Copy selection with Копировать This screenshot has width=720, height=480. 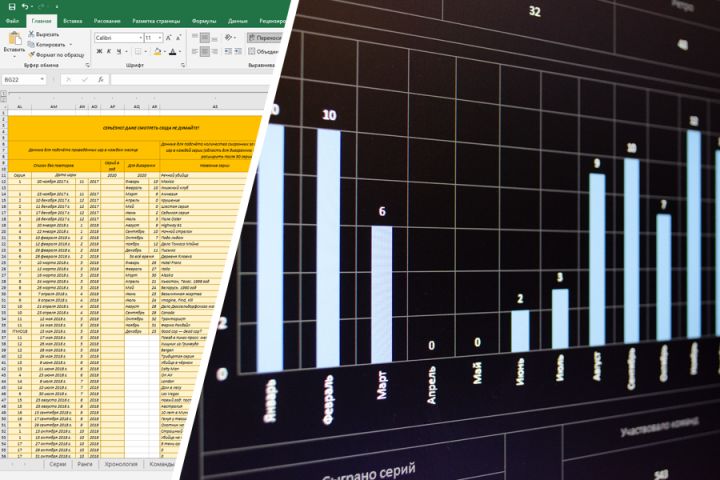click(x=47, y=45)
